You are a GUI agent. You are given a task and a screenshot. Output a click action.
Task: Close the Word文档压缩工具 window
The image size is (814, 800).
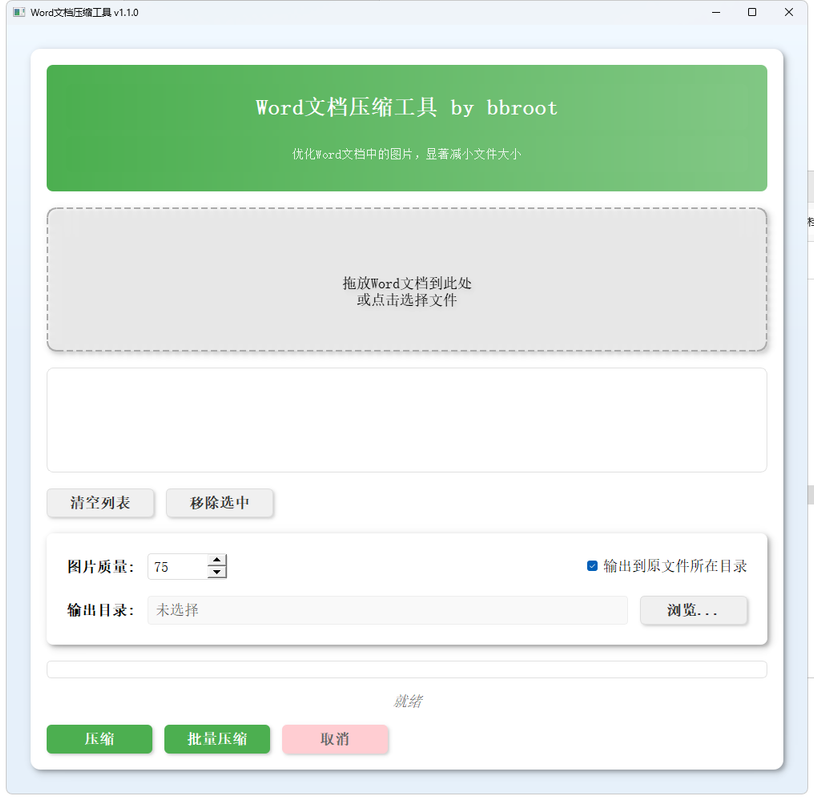click(x=789, y=12)
